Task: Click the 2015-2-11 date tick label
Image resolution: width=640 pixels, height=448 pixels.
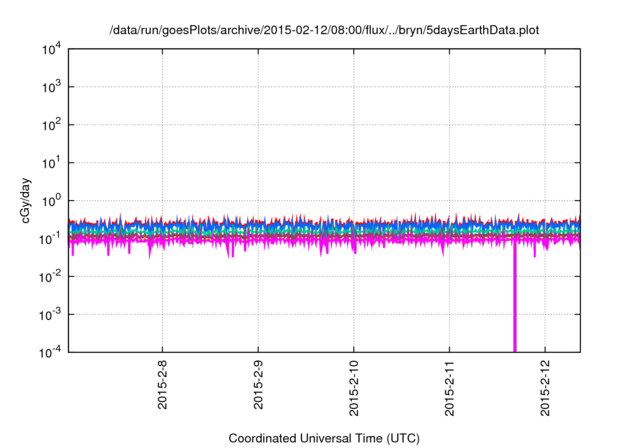Action: (449, 388)
